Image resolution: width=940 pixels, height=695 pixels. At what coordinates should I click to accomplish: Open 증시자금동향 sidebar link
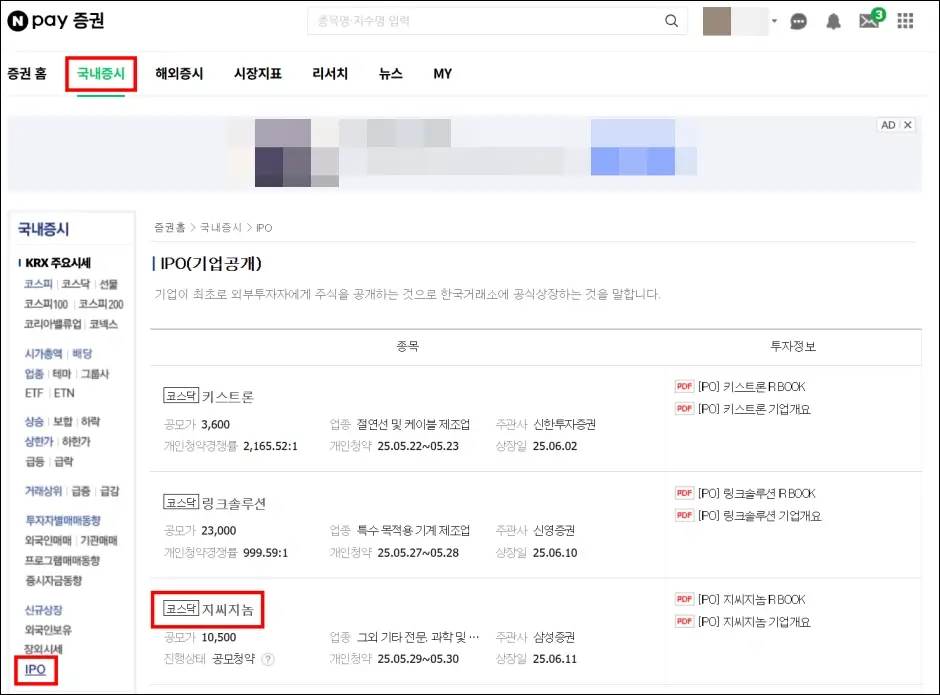pos(53,580)
